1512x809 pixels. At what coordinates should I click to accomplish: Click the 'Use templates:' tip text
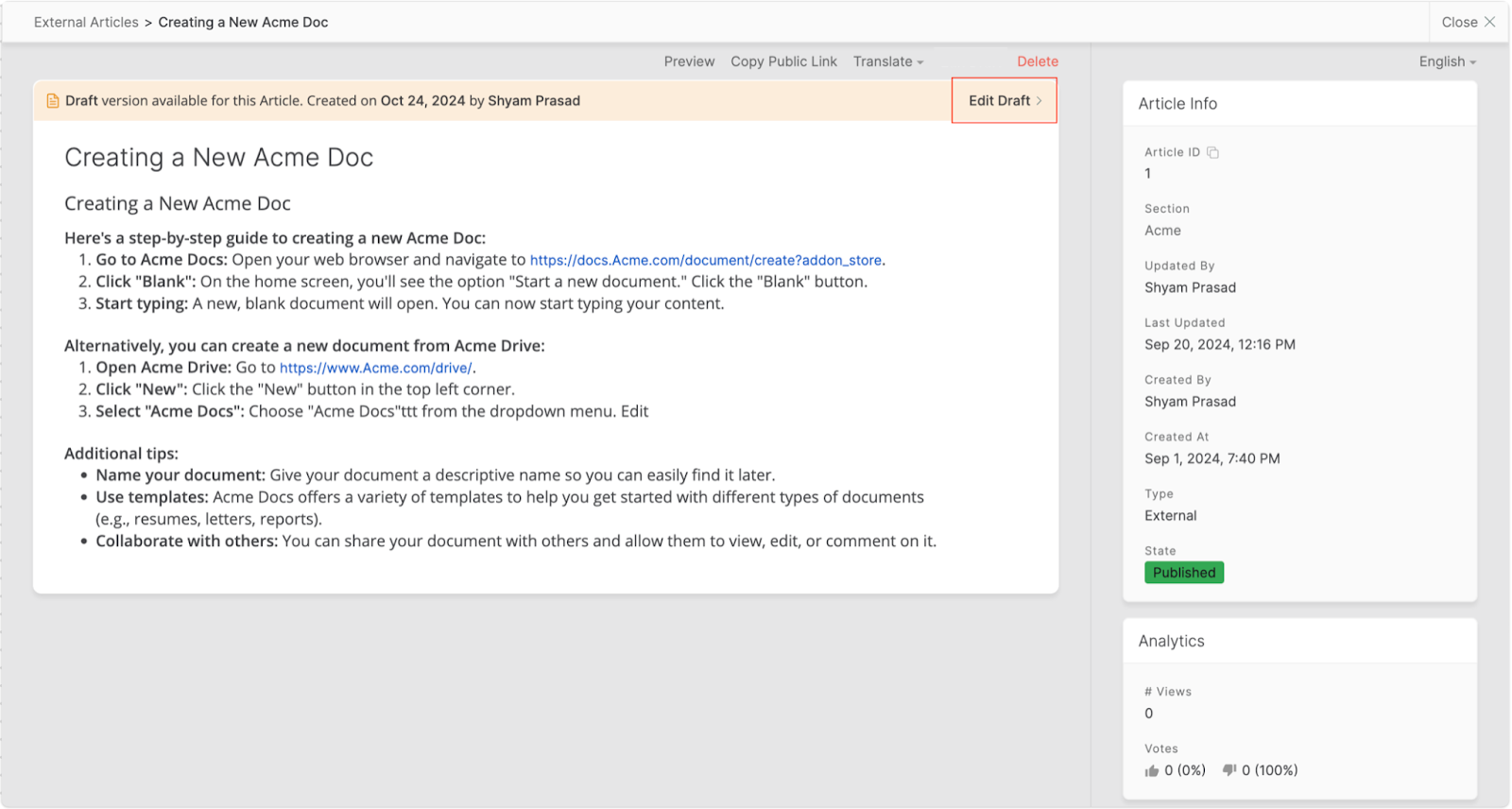[151, 497]
